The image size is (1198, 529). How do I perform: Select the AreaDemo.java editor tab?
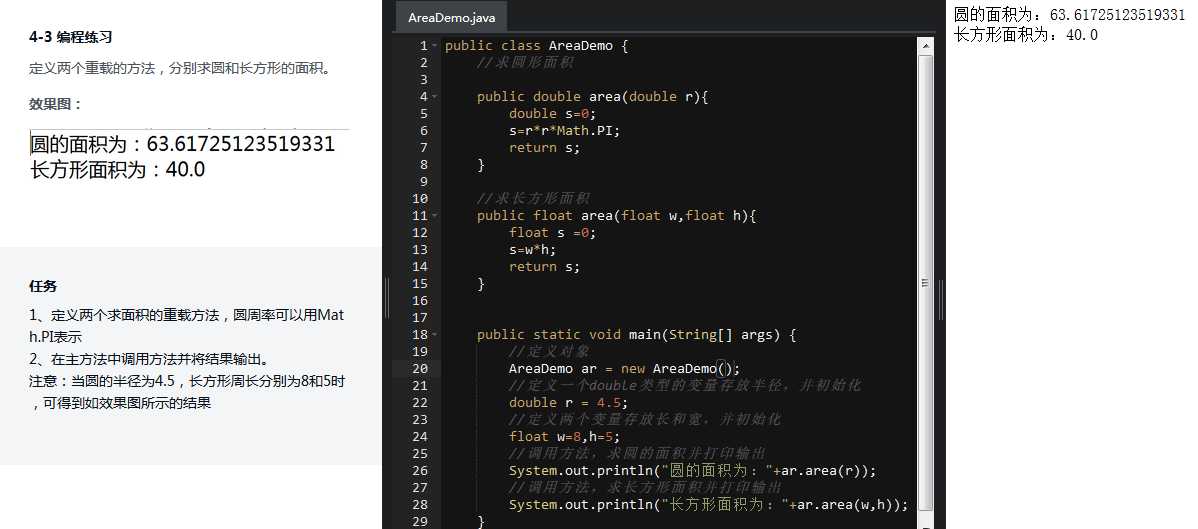451,18
